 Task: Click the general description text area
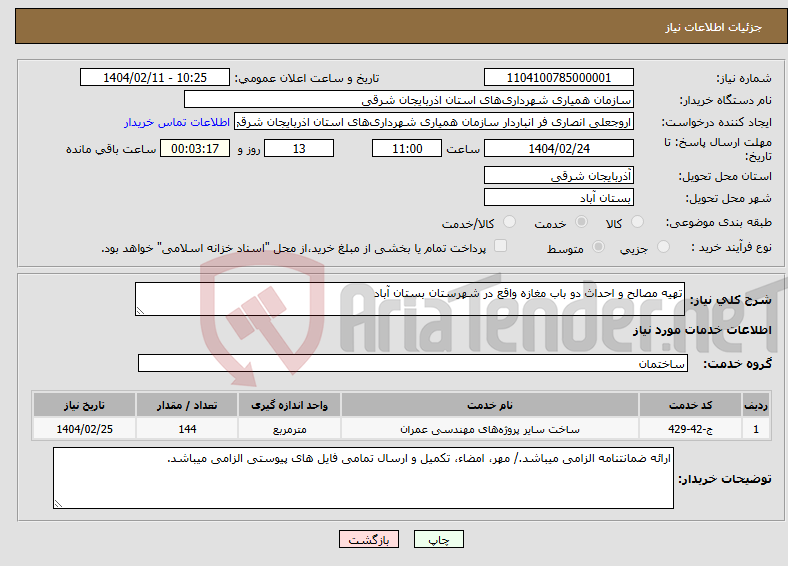tap(410, 299)
